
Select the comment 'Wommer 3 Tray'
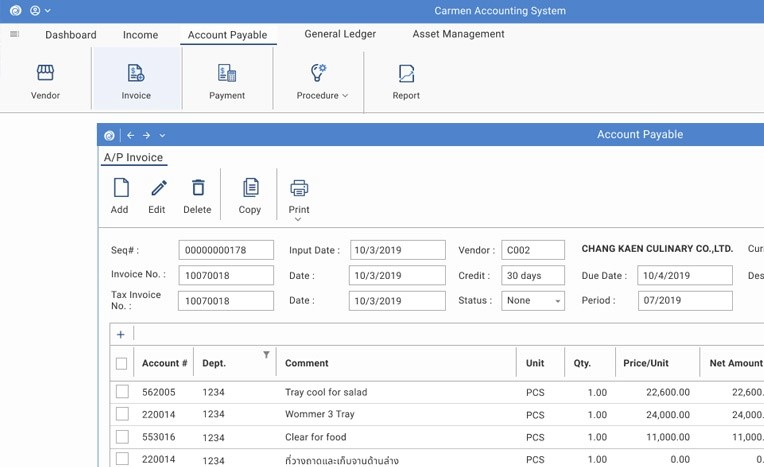click(x=320, y=414)
